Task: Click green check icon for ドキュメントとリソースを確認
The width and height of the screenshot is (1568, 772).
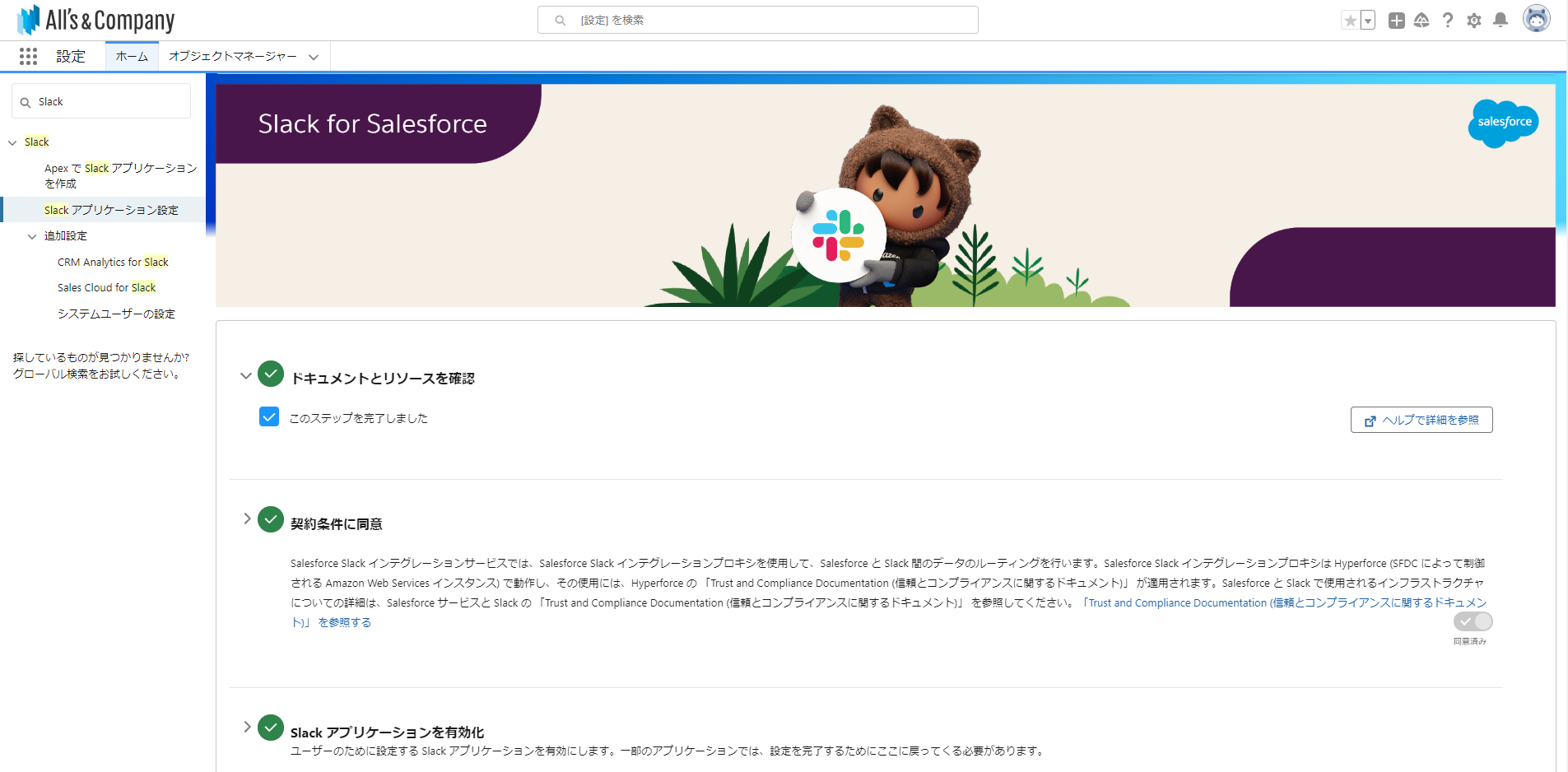Action: point(271,374)
